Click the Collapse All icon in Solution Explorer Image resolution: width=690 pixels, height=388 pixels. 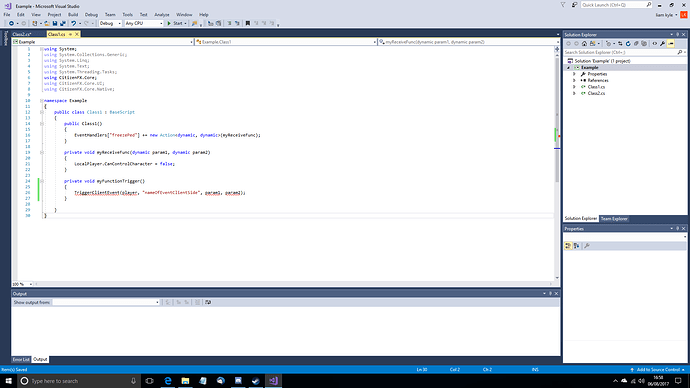click(636, 44)
